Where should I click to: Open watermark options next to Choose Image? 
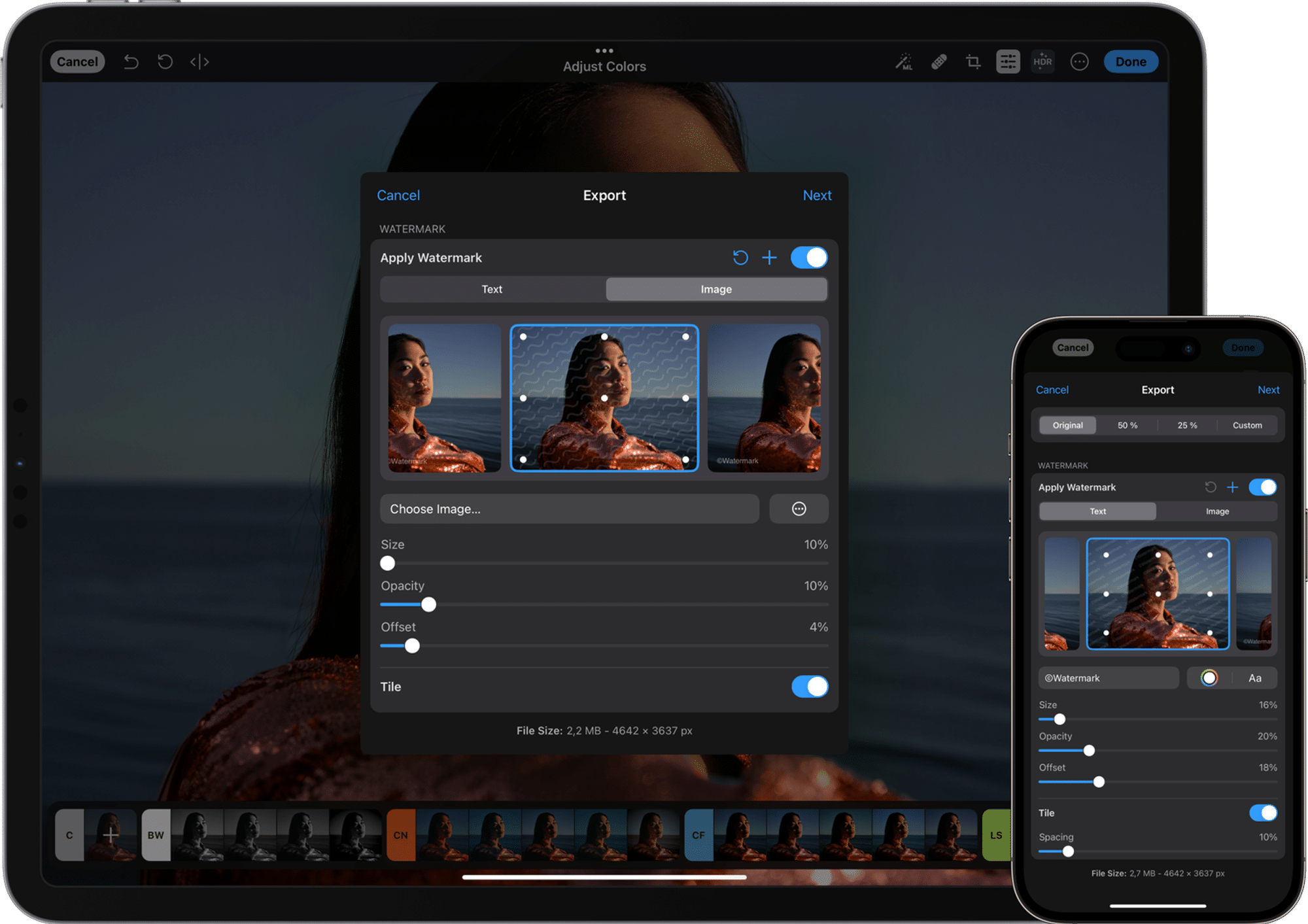pos(799,509)
